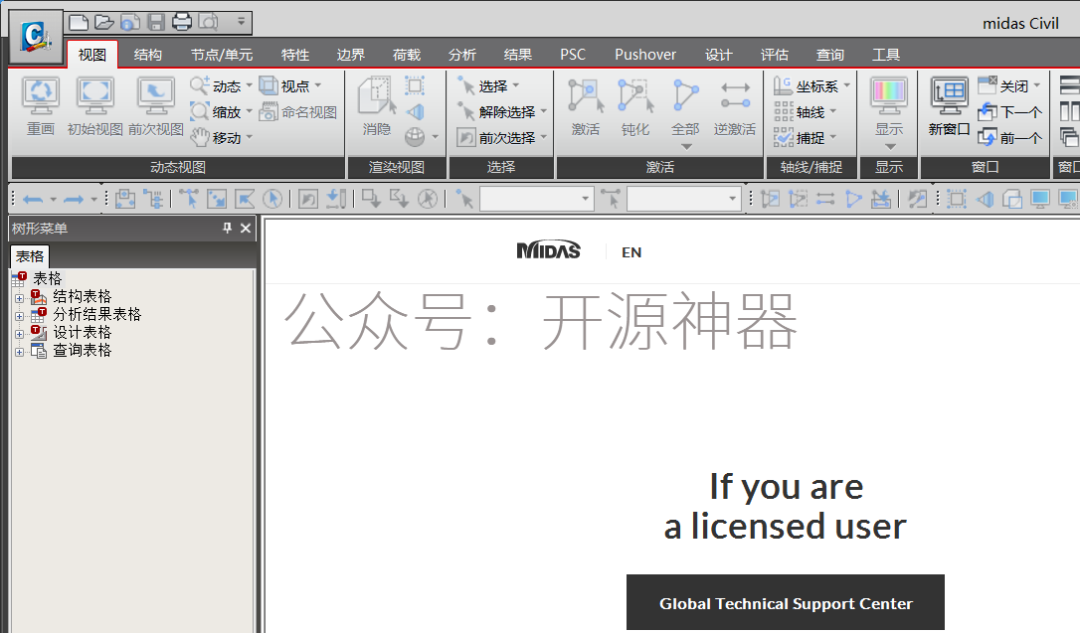This screenshot has height=633, width=1080.
Task: Click the 命名视图 (Named View) button
Action: pyautogui.click(x=298, y=112)
